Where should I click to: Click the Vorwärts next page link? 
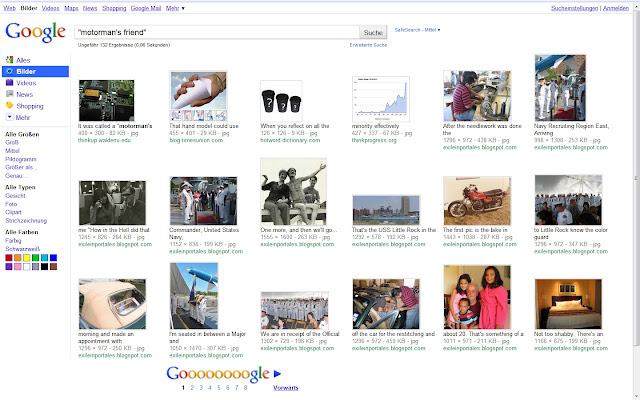(x=285, y=388)
